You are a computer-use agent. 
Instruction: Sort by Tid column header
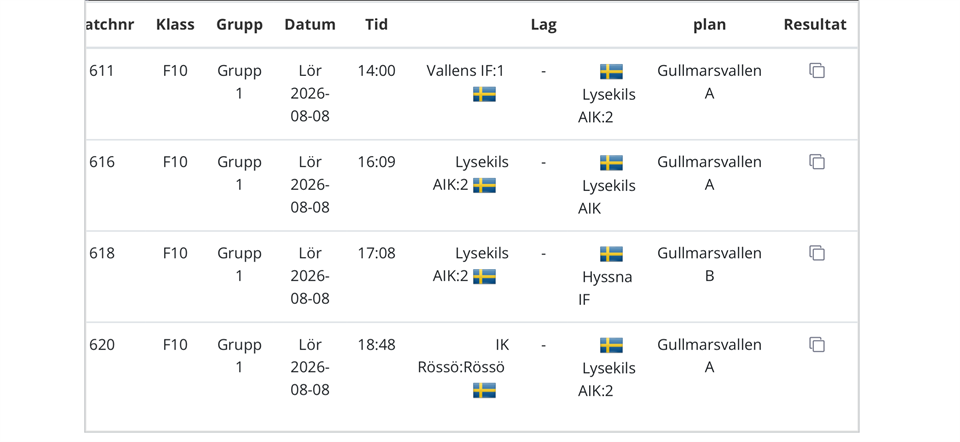point(377,24)
